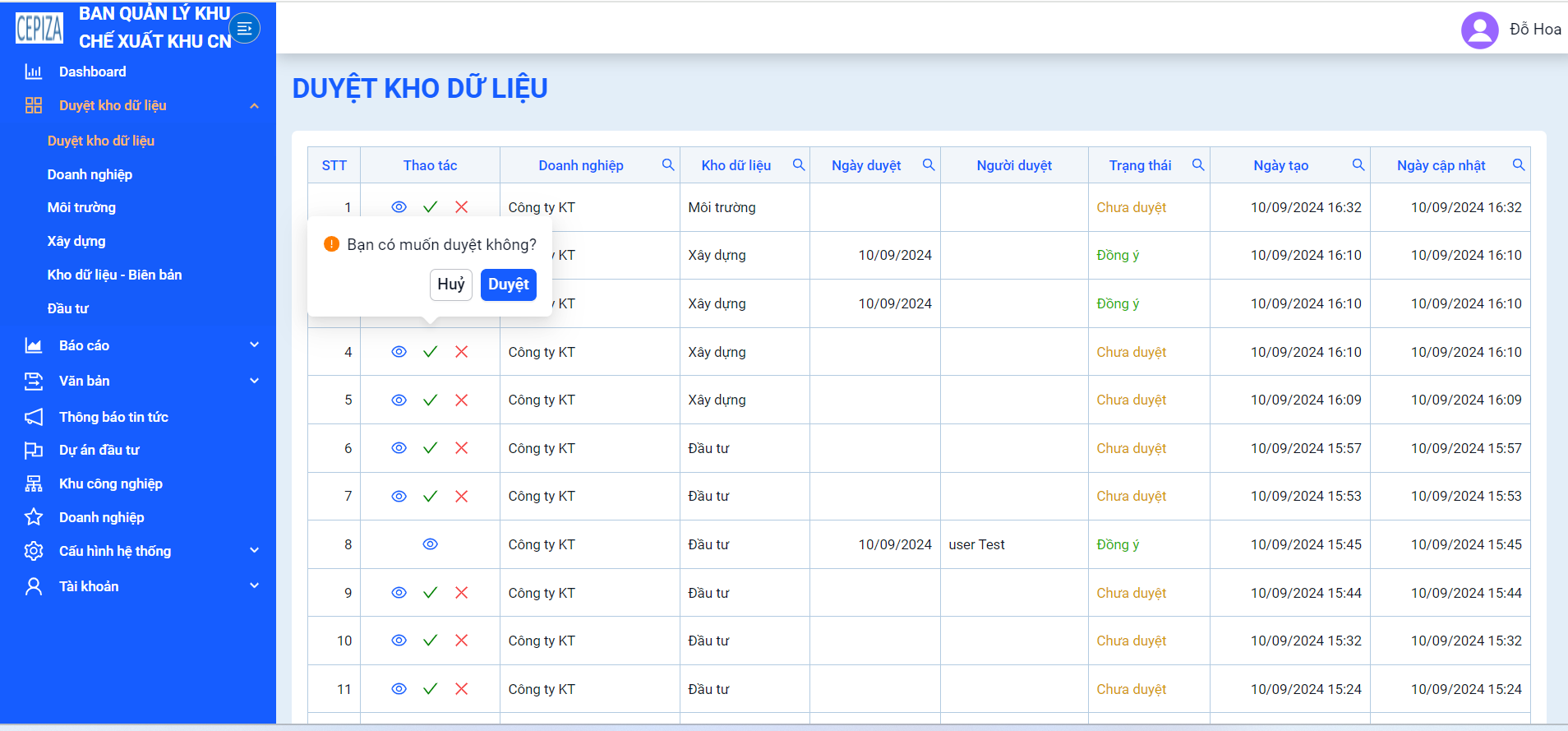Confirm approval with the Duyệt button
Viewport: 1568px width, 731px height.
point(509,285)
